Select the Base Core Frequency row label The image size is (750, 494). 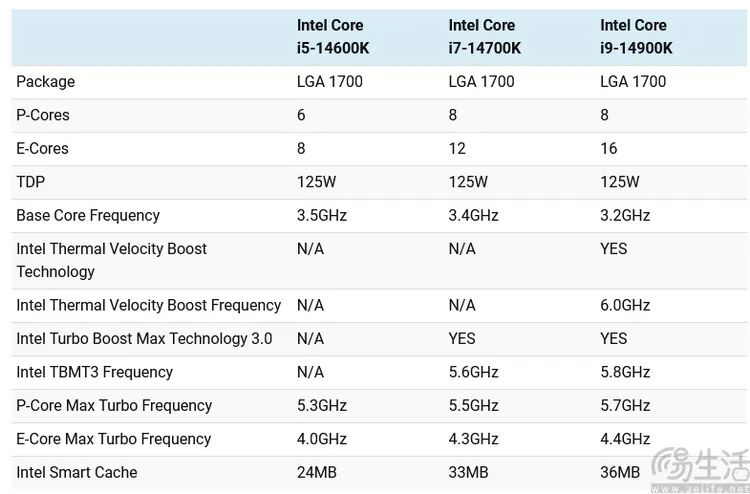pyautogui.click(x=88, y=215)
